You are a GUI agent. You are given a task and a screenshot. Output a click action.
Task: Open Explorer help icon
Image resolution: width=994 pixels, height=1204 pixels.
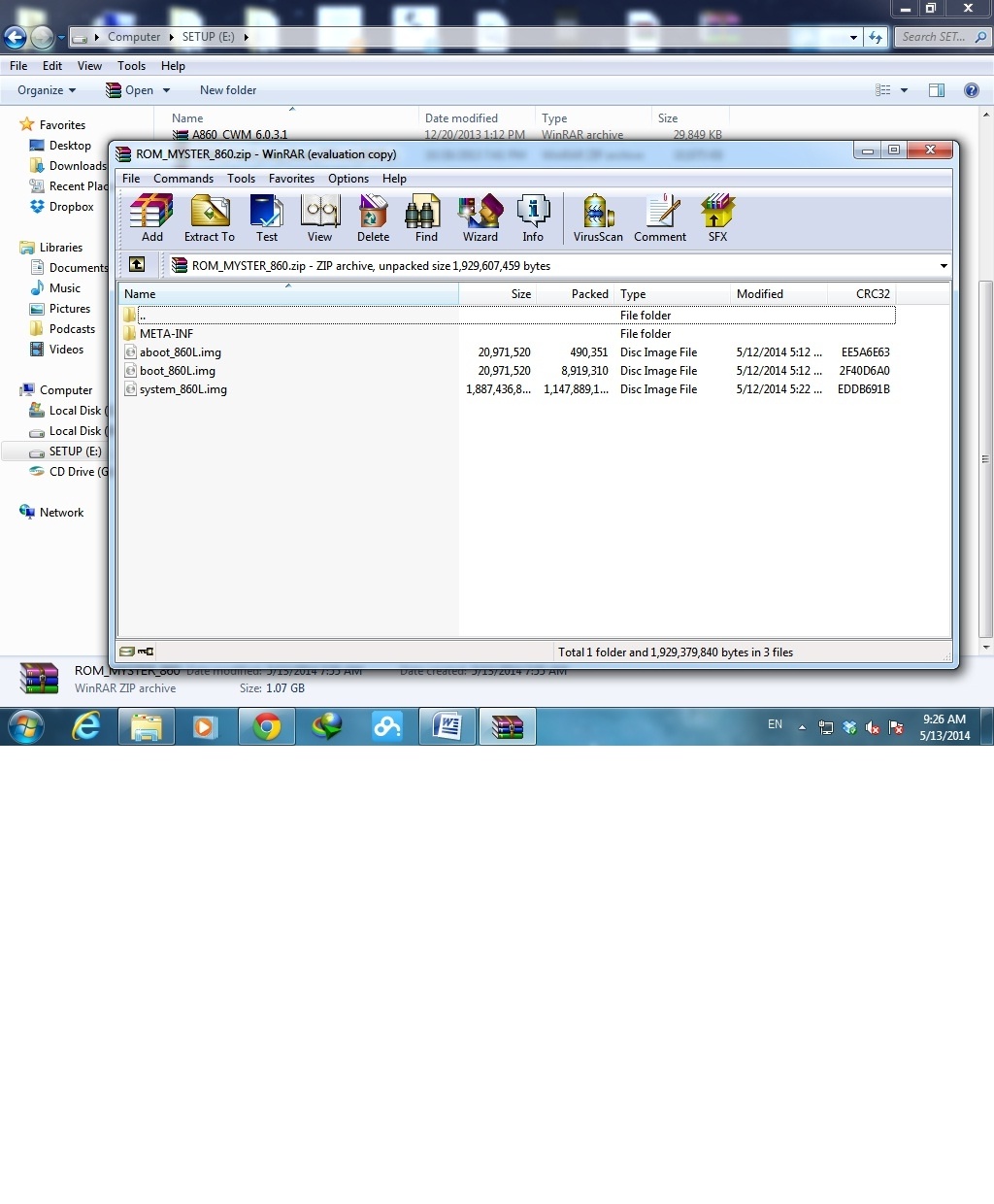click(x=971, y=90)
